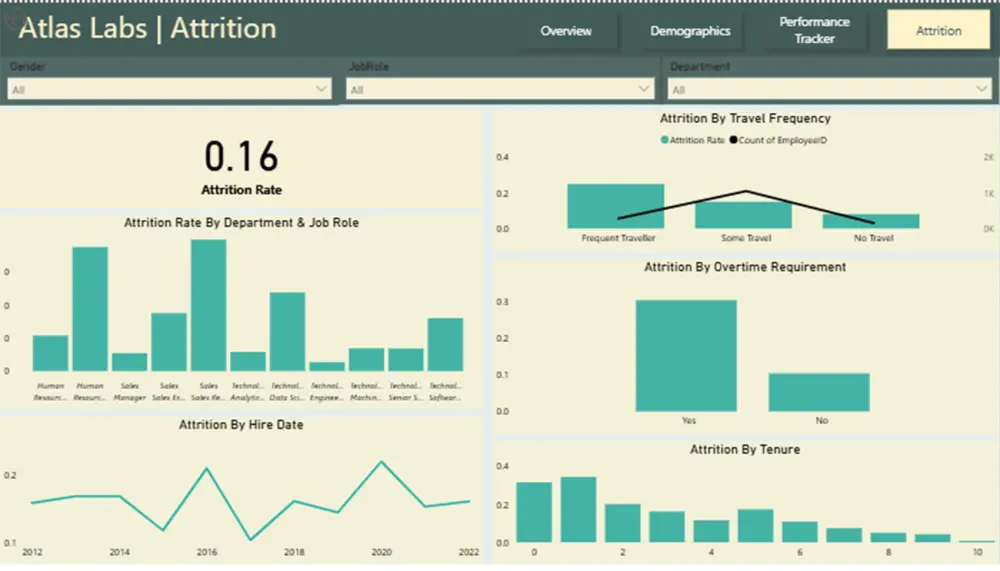The image size is (1000, 571).
Task: Select the tenure 8 bar
Action: (x=888, y=538)
